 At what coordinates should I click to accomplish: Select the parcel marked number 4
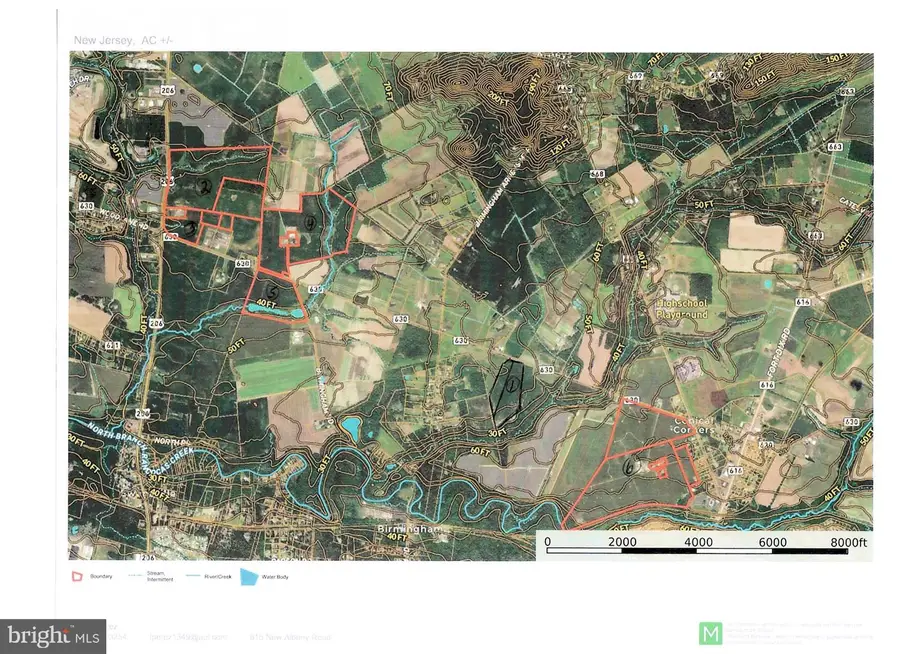coord(312,223)
